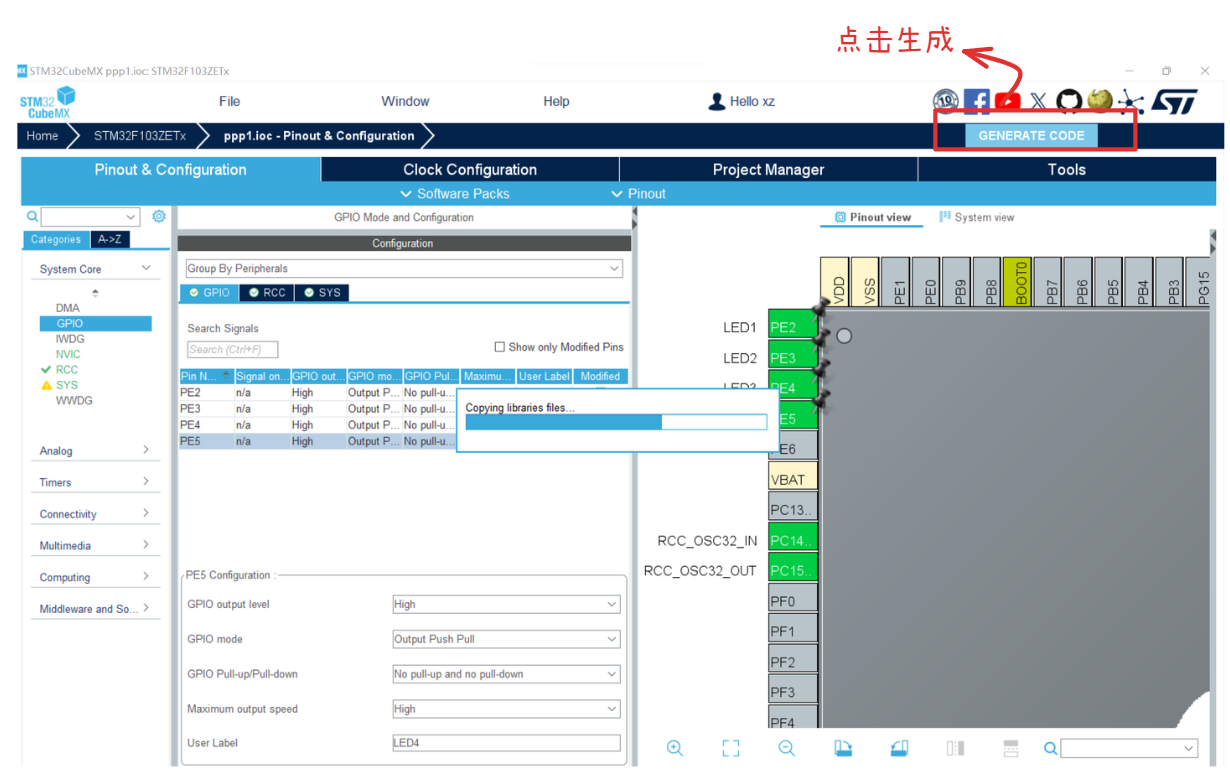Click the User Label field containing LED4
1230x775 pixels.
pos(506,743)
